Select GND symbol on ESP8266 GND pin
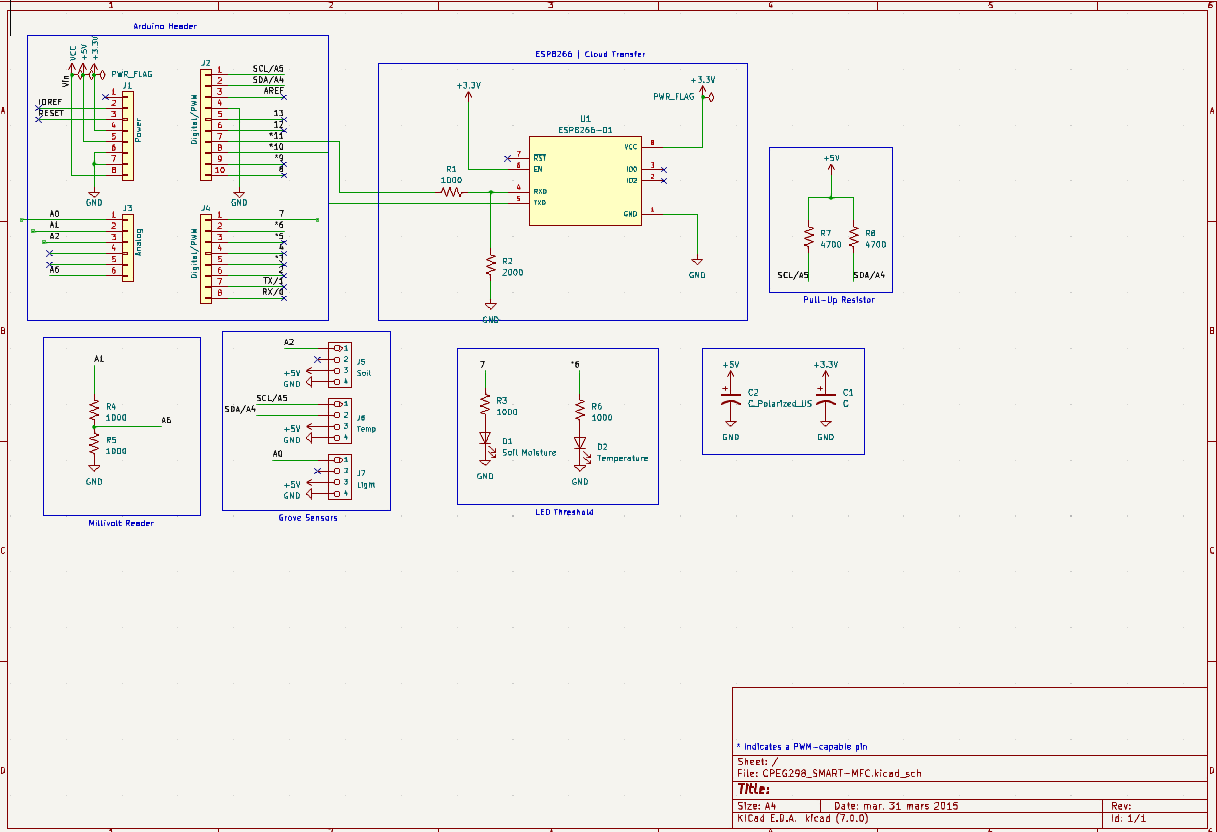Viewport: 1217px width, 832px height. (x=697, y=265)
